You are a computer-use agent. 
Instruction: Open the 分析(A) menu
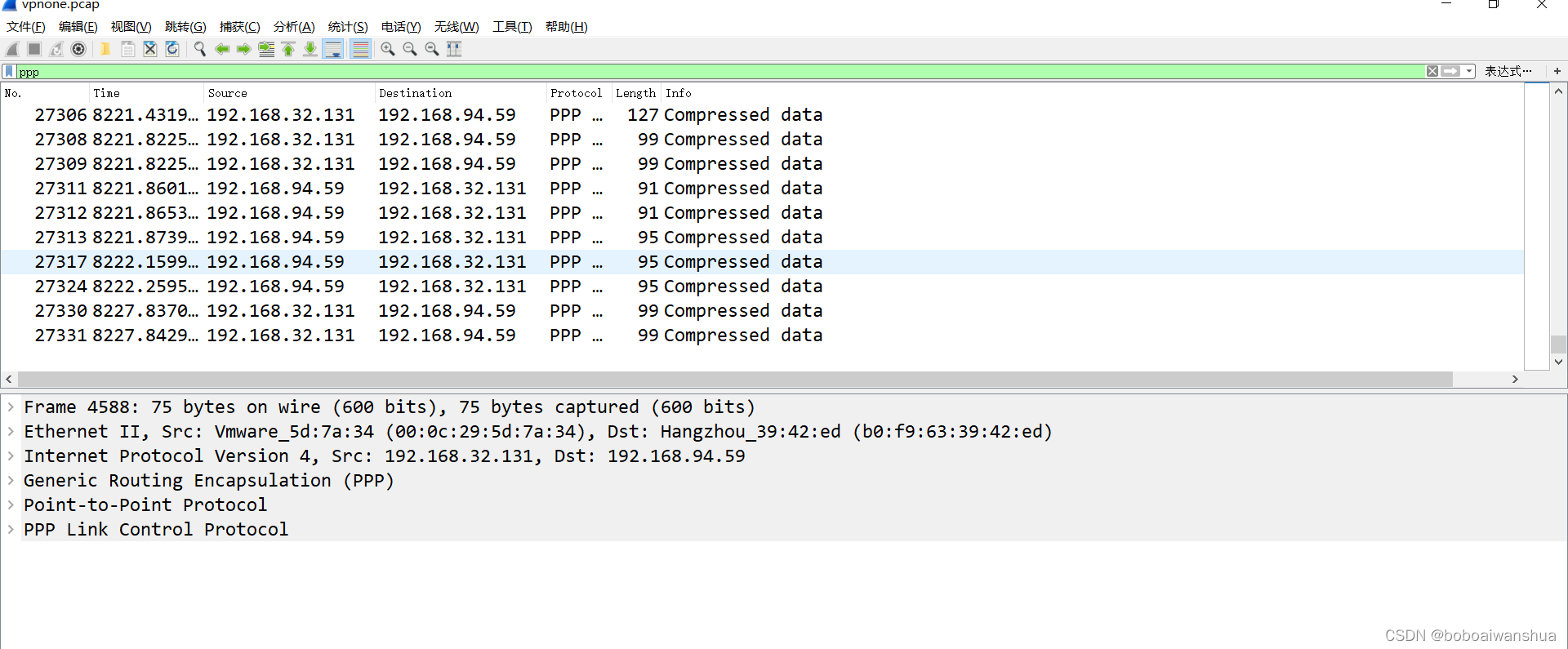coord(294,27)
